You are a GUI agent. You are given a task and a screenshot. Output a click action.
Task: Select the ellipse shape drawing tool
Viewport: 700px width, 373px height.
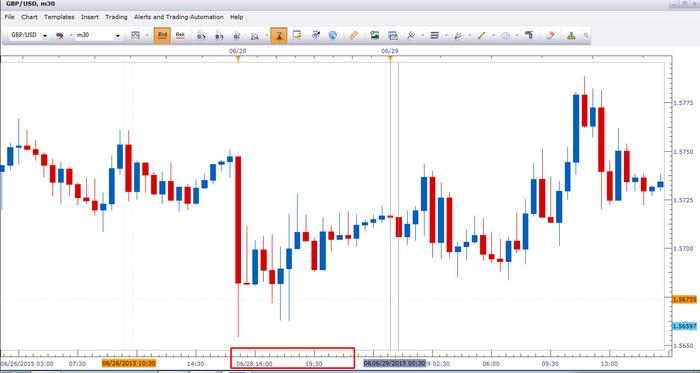pyautogui.click(x=505, y=36)
